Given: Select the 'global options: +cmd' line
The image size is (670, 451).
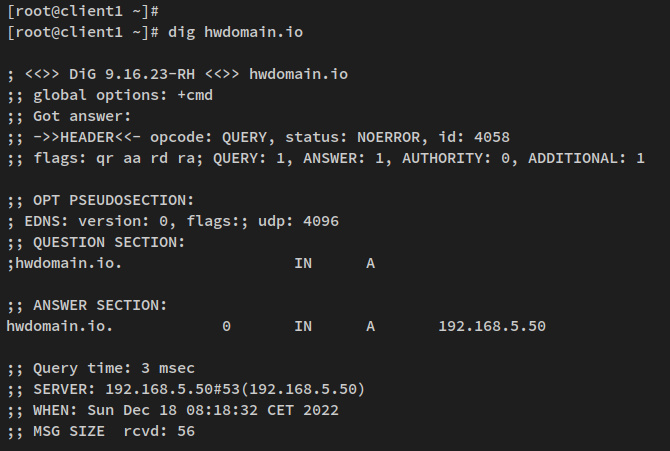Looking at the screenshot, I should tap(117, 96).
